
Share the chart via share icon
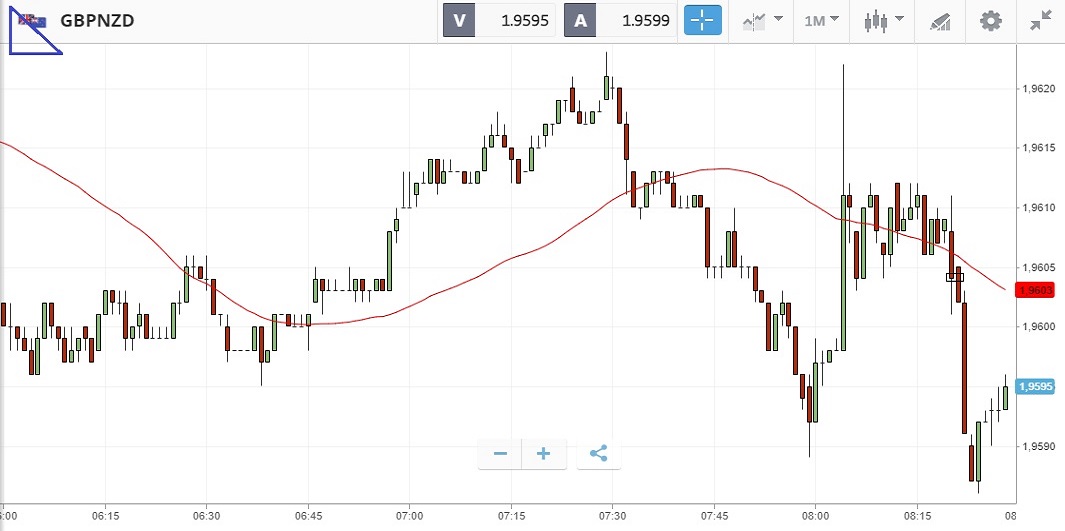598,454
